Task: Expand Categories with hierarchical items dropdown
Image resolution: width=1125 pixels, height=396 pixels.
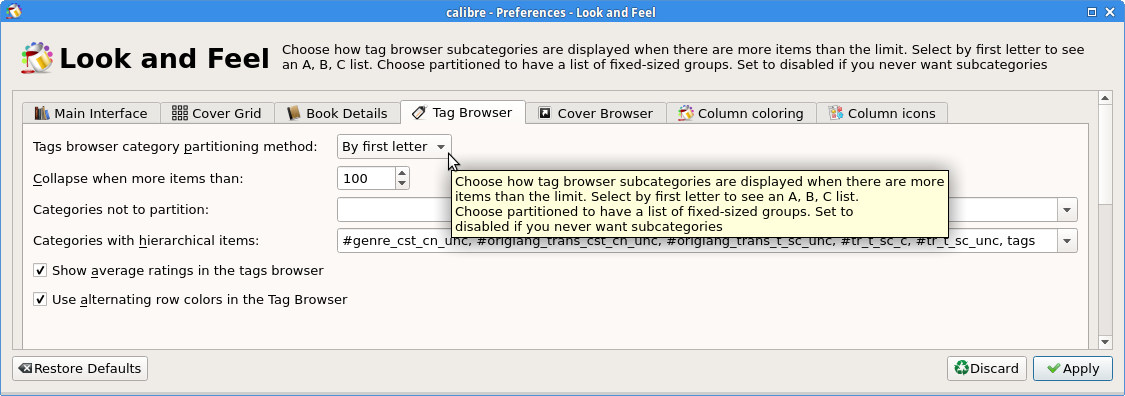Action: point(1067,240)
